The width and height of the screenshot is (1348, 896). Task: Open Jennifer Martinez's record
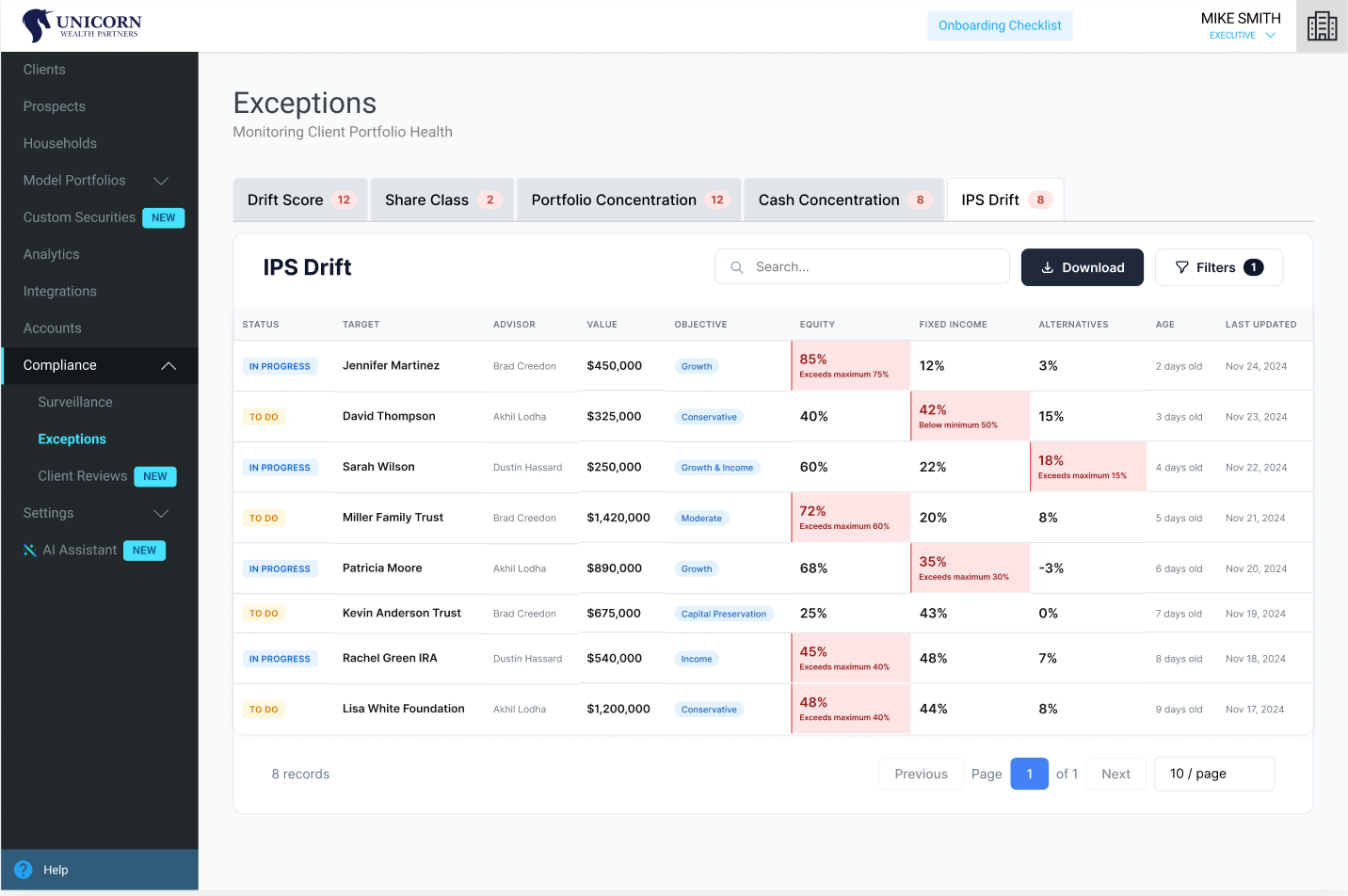[x=391, y=365]
